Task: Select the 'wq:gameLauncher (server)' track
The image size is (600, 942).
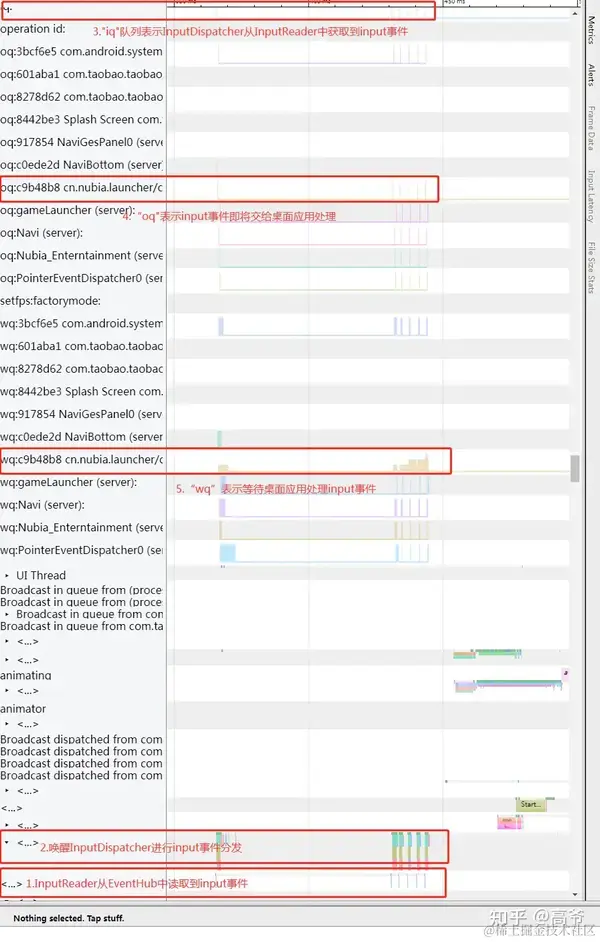Action: click(x=68, y=482)
